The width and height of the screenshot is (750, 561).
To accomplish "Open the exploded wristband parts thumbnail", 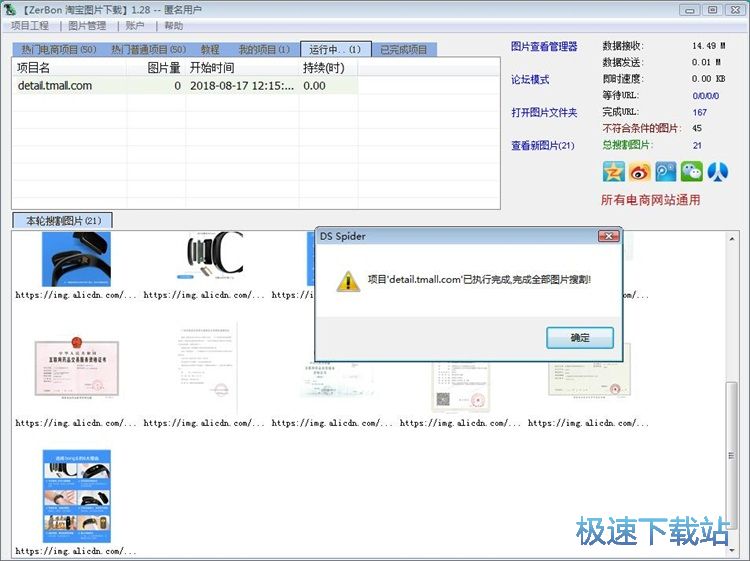I will 211,255.
